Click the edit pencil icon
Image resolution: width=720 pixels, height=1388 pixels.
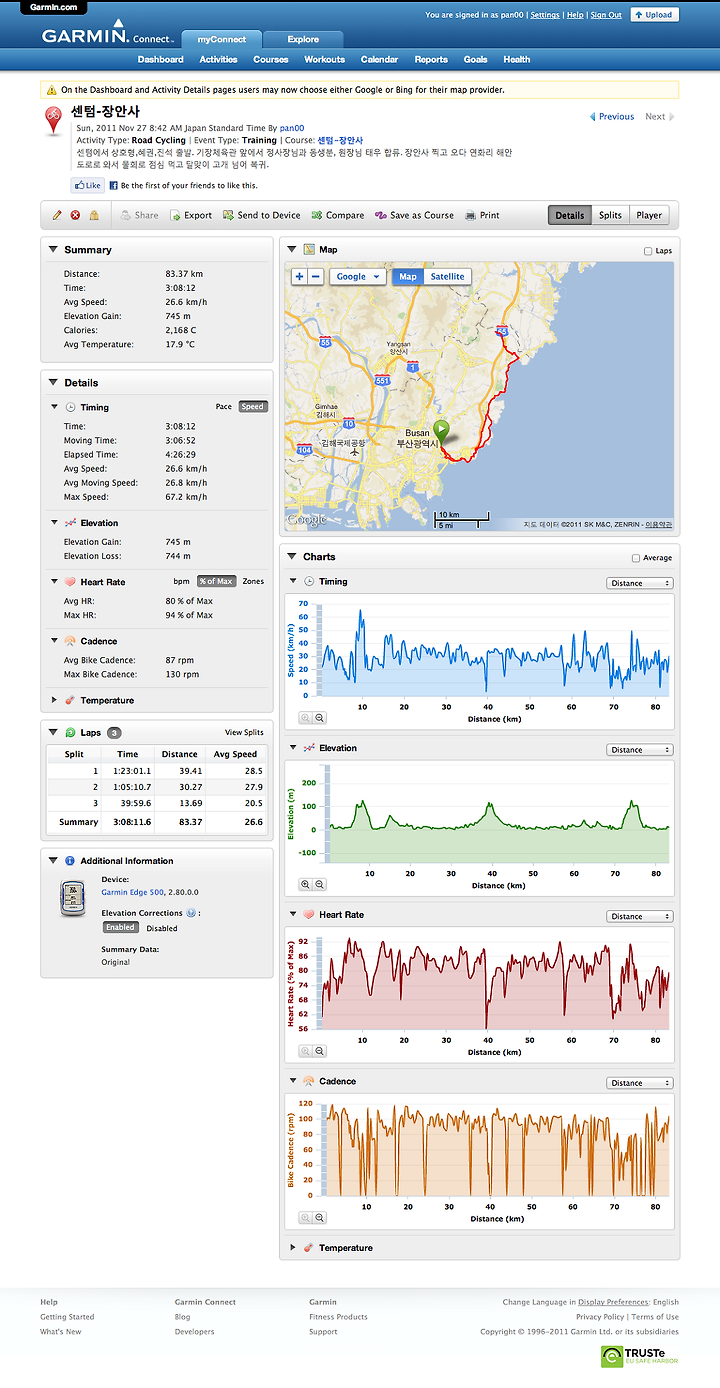coord(57,215)
